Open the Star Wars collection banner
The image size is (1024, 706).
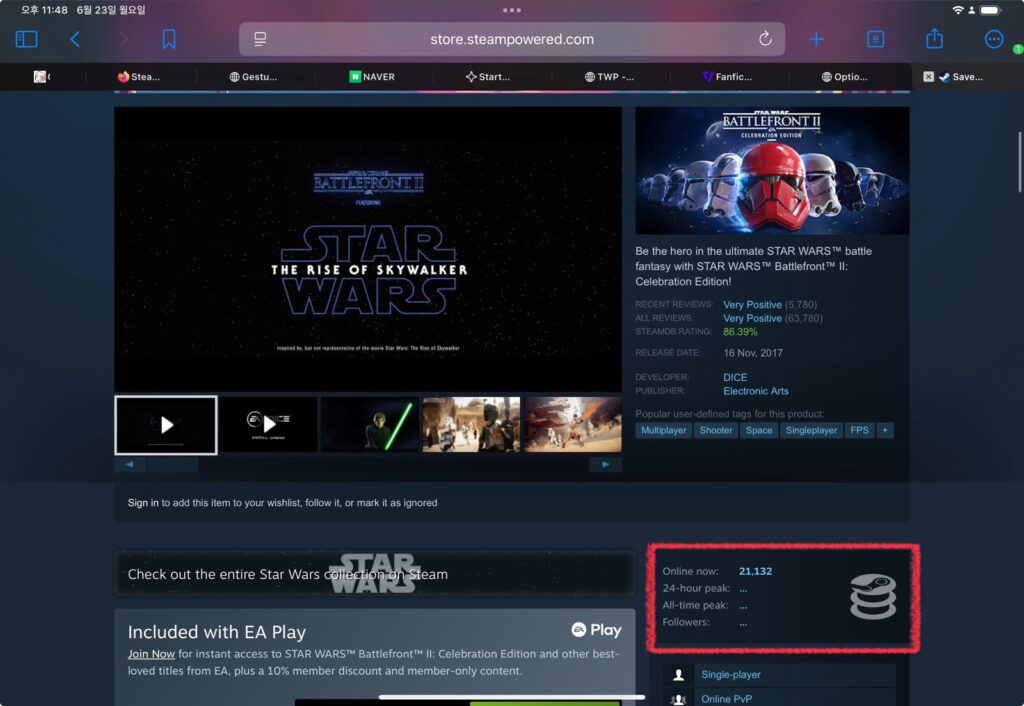(374, 573)
